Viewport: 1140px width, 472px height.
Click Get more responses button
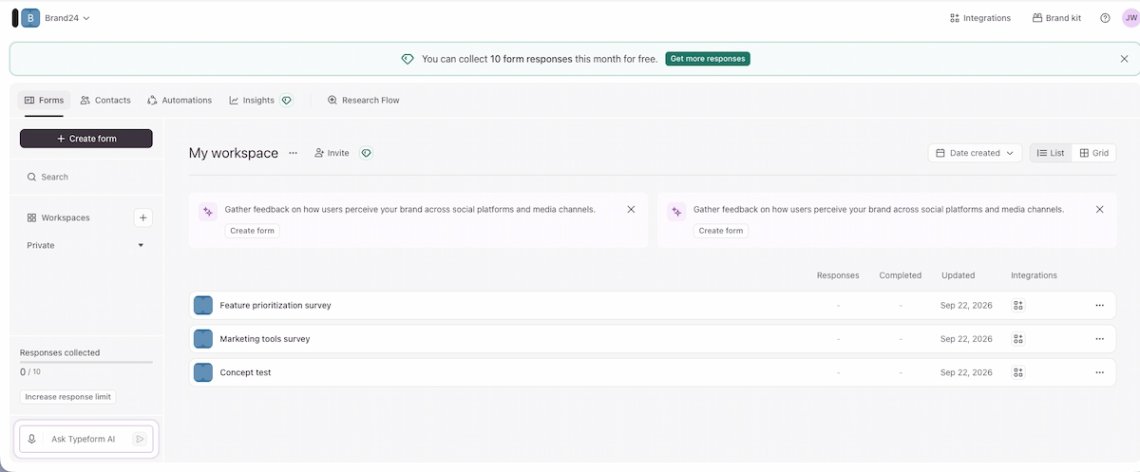pyautogui.click(x=707, y=59)
